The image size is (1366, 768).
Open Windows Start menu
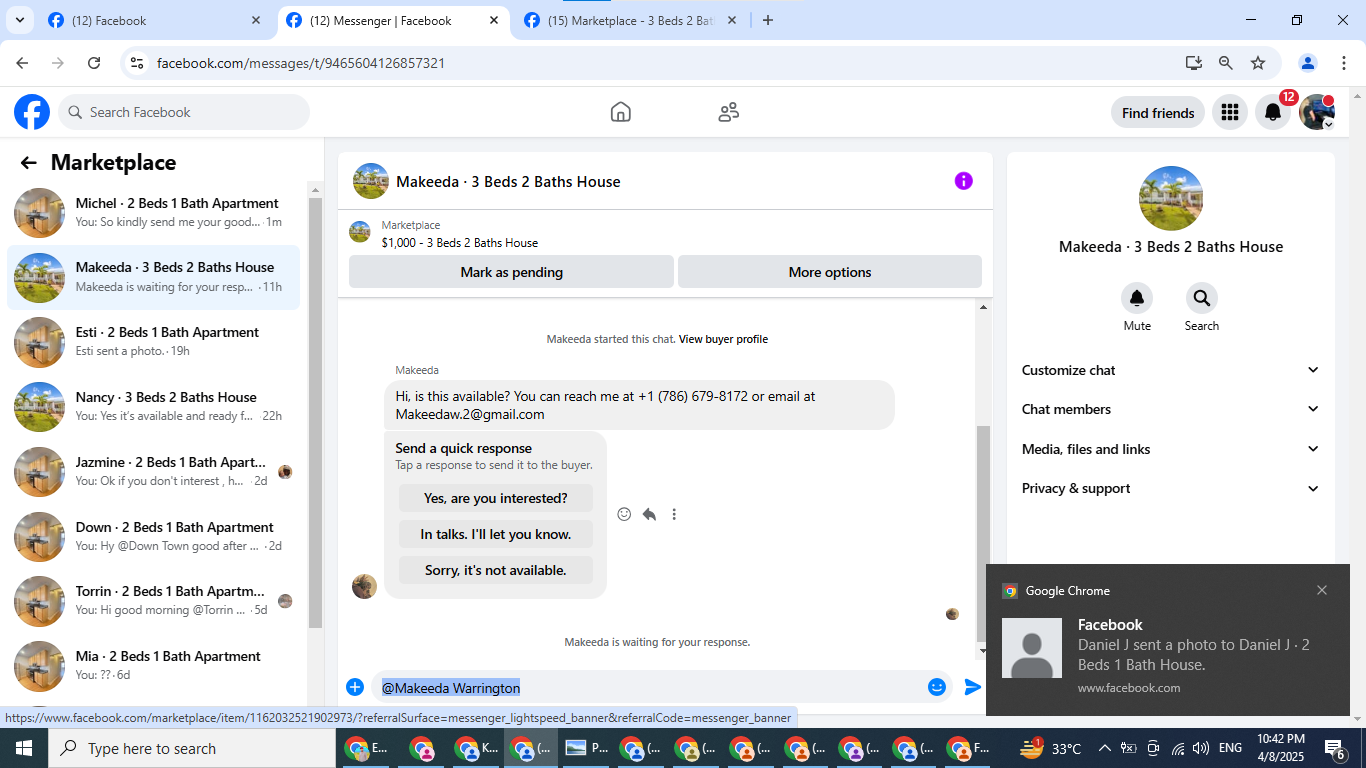[x=24, y=748]
